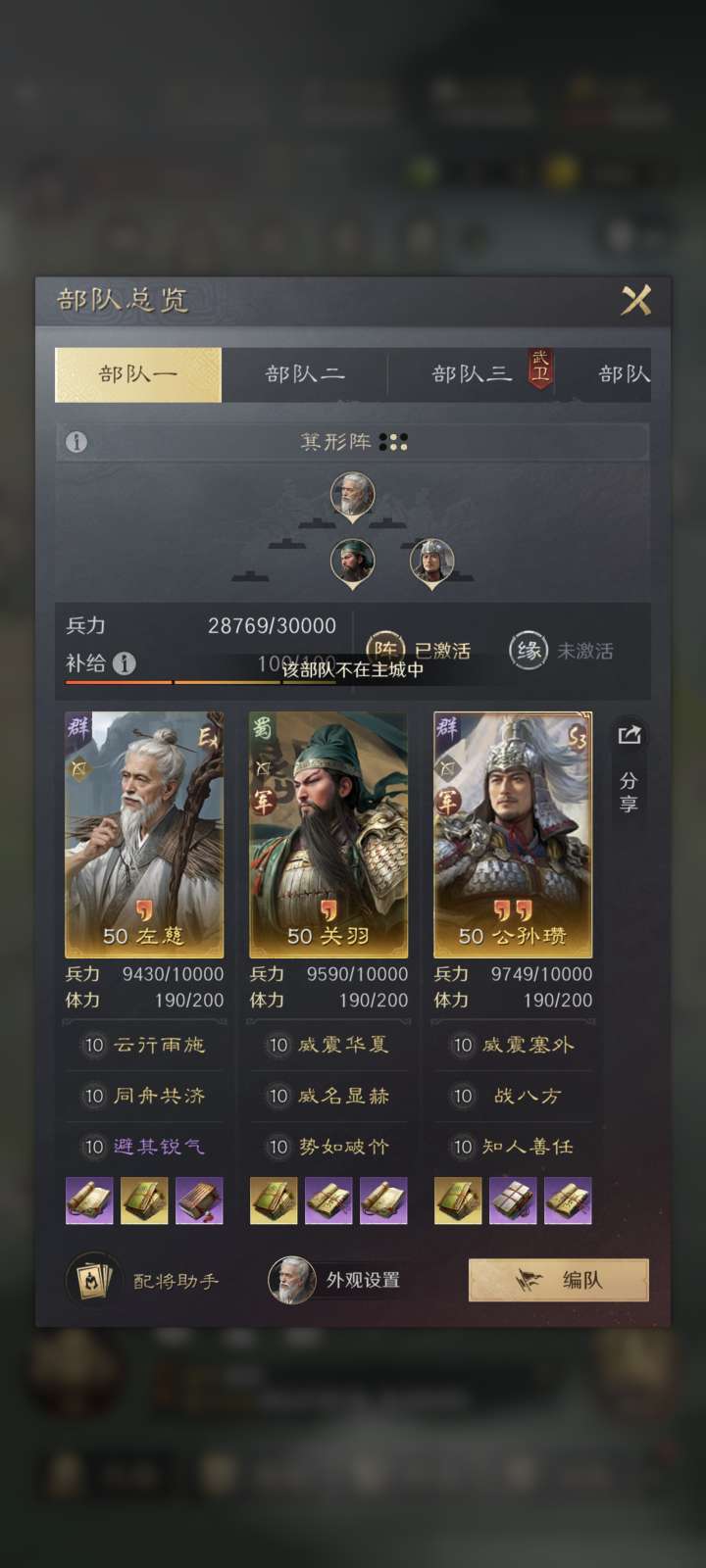Image resolution: width=706 pixels, height=1568 pixels.
Task: Click the dark chocolate-style book under 公孙瓒
Action: click(513, 1201)
